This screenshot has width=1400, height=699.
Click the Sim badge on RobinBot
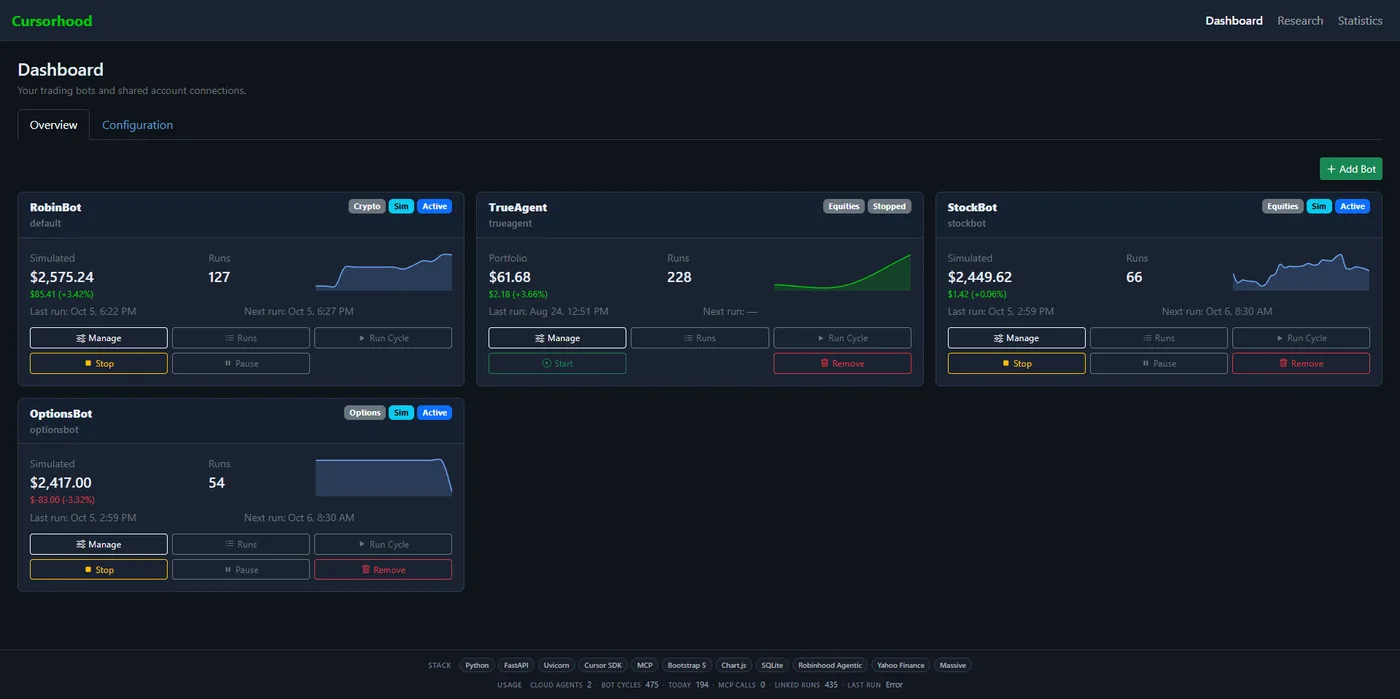tap(401, 206)
